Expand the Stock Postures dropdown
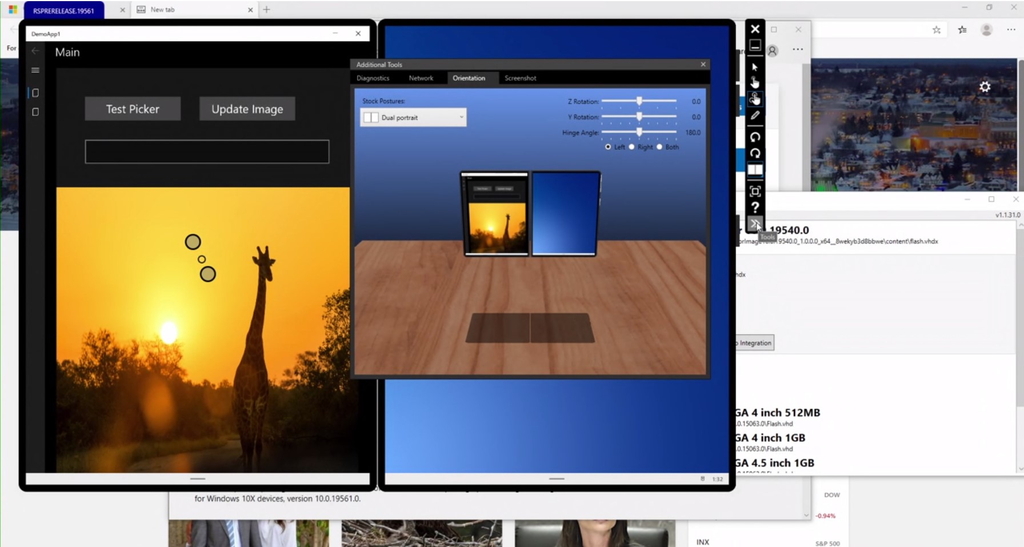Screen dimensions: 1024x547 [413, 117]
